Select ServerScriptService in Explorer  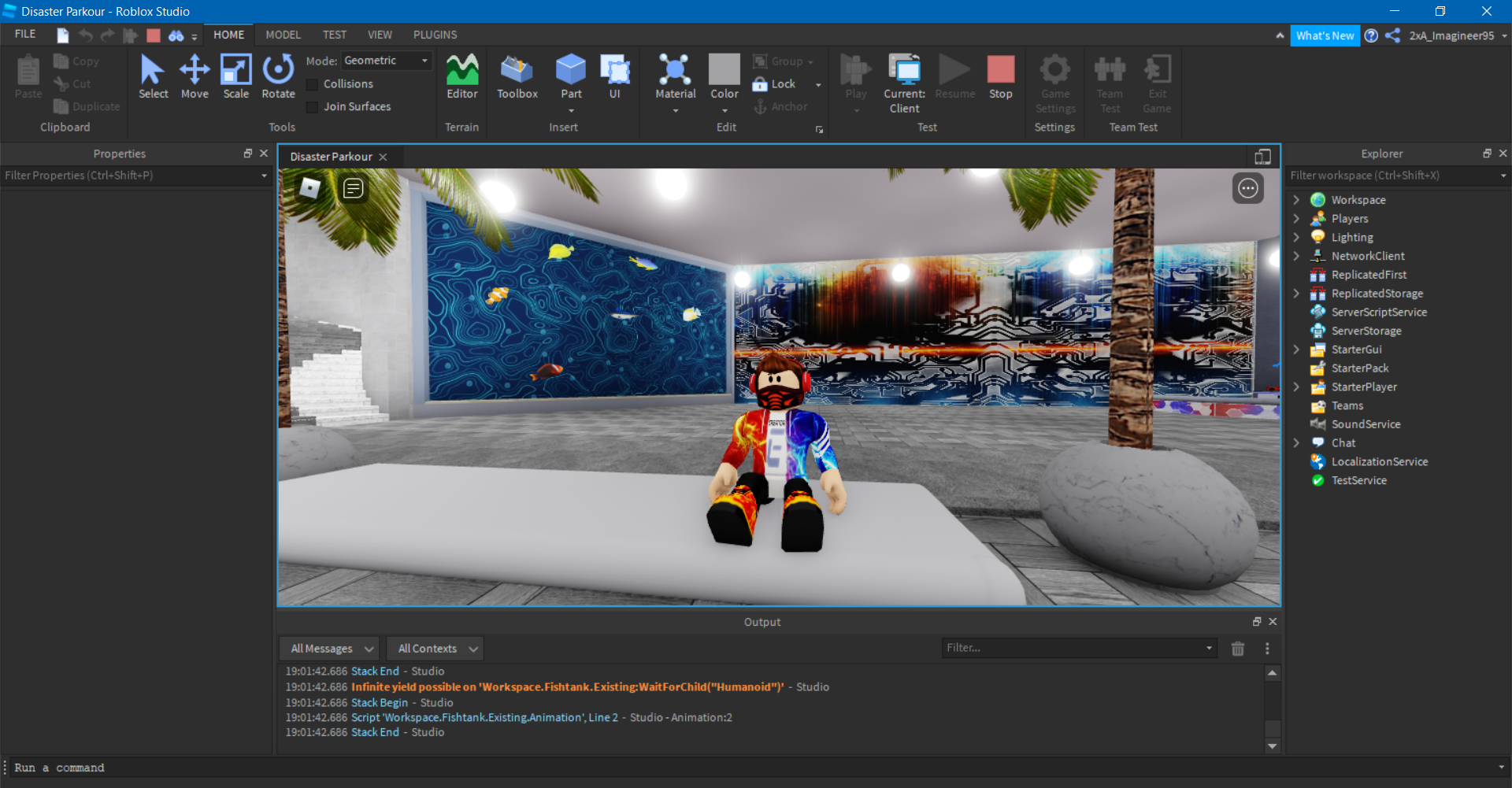[x=1378, y=312]
